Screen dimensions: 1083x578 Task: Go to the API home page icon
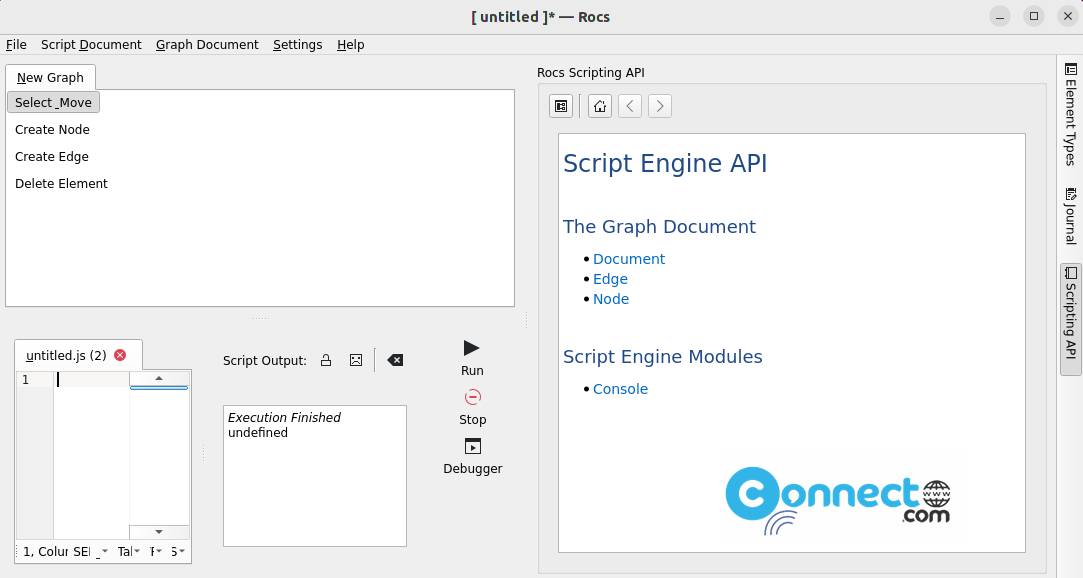click(600, 106)
